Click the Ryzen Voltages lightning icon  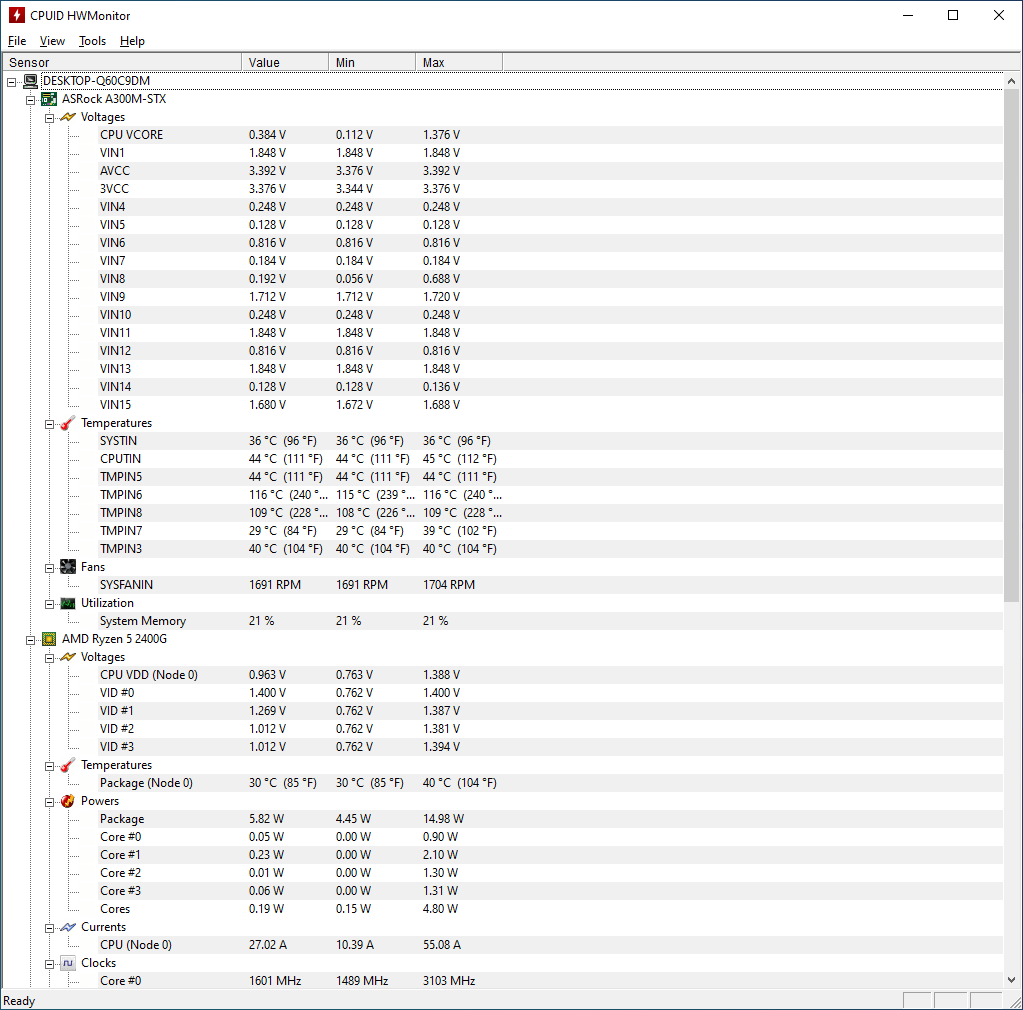click(68, 657)
